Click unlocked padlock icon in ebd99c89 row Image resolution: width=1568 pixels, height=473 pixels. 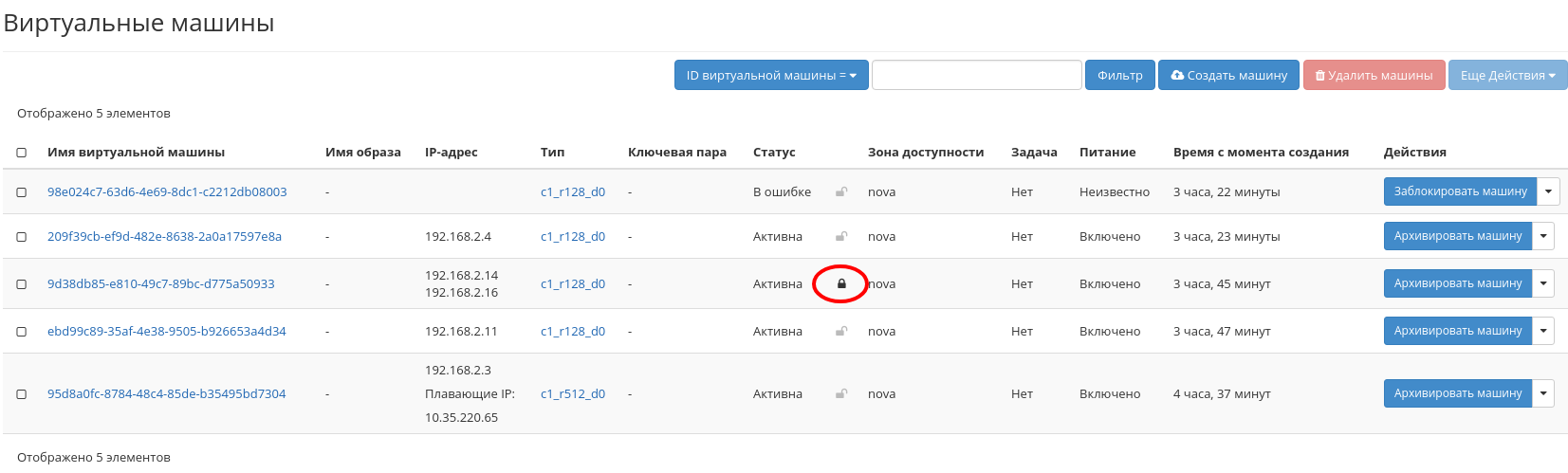click(840, 331)
